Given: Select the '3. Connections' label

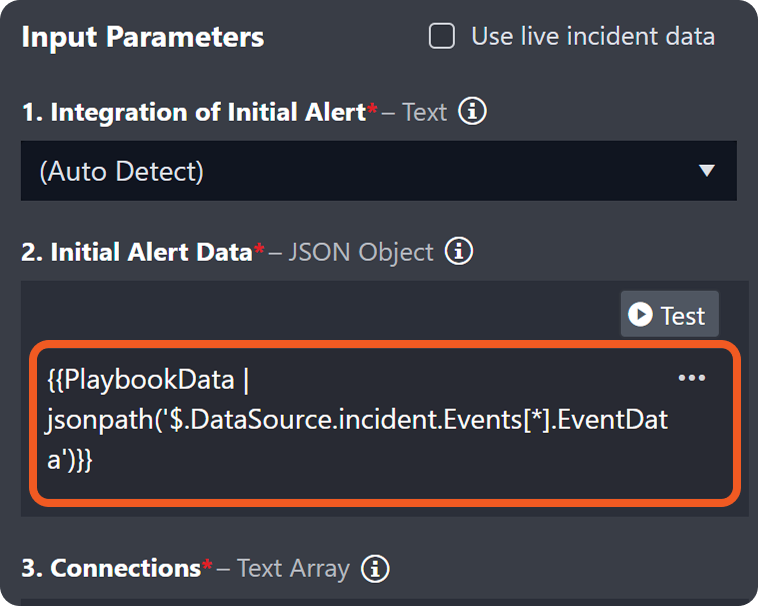Looking at the screenshot, I should [110, 569].
